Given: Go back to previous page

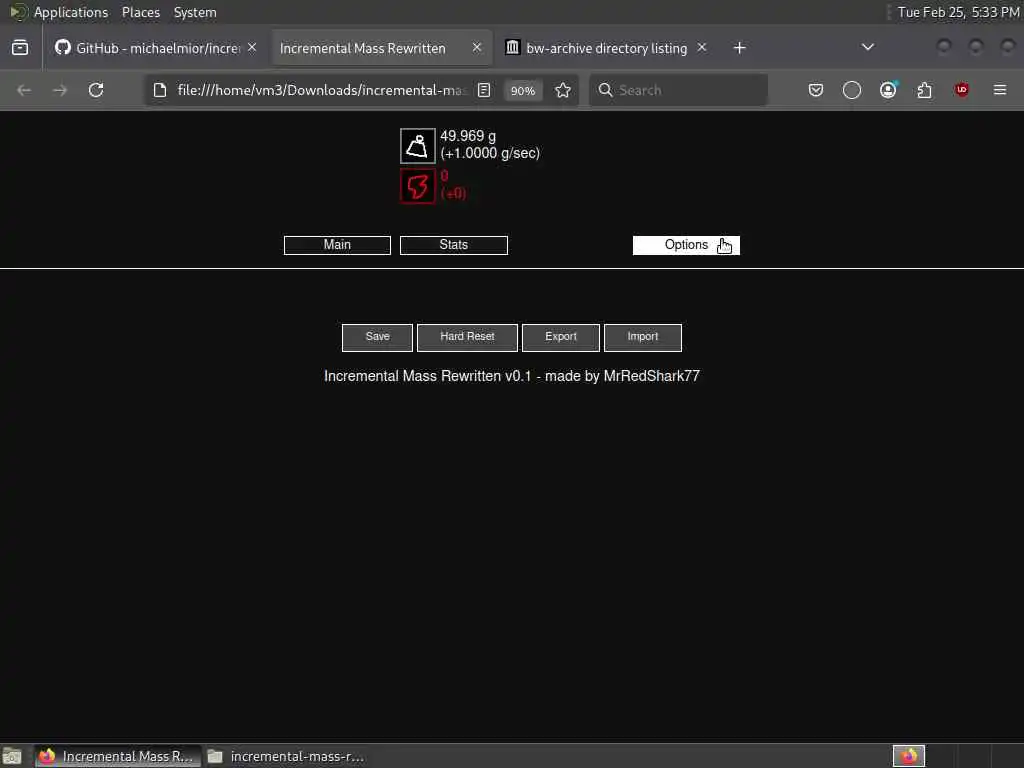Looking at the screenshot, I should coord(24,90).
